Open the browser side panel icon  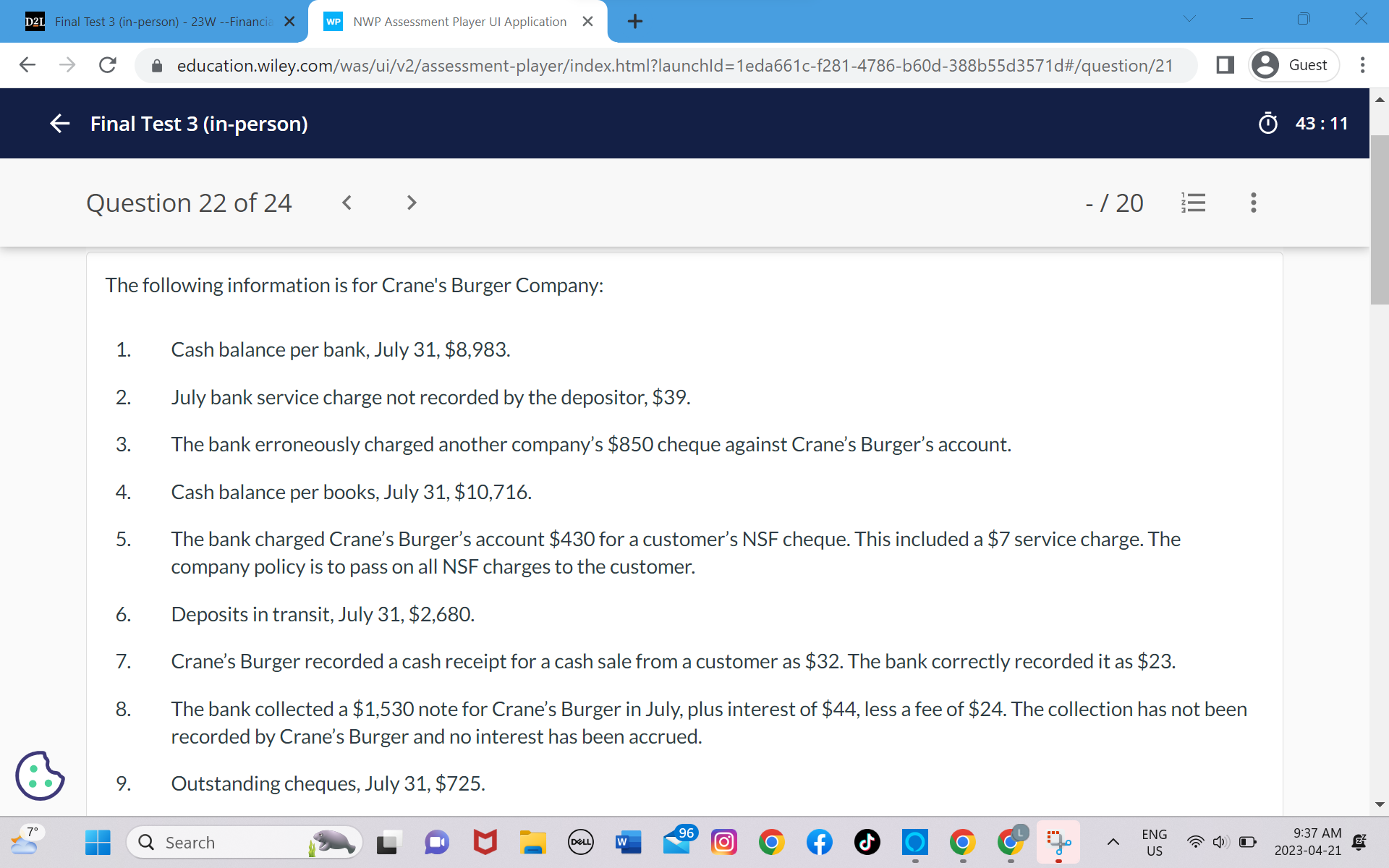pyautogui.click(x=1224, y=65)
